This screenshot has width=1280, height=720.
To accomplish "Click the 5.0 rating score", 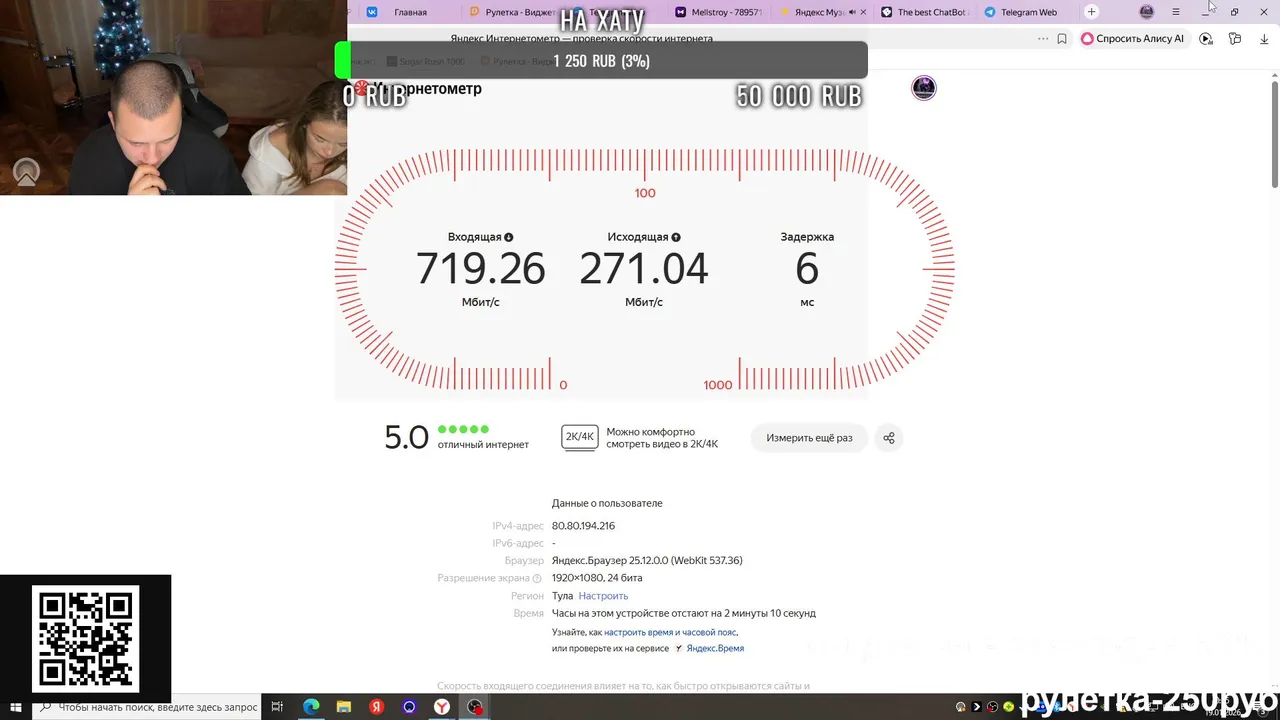I will (x=407, y=438).
